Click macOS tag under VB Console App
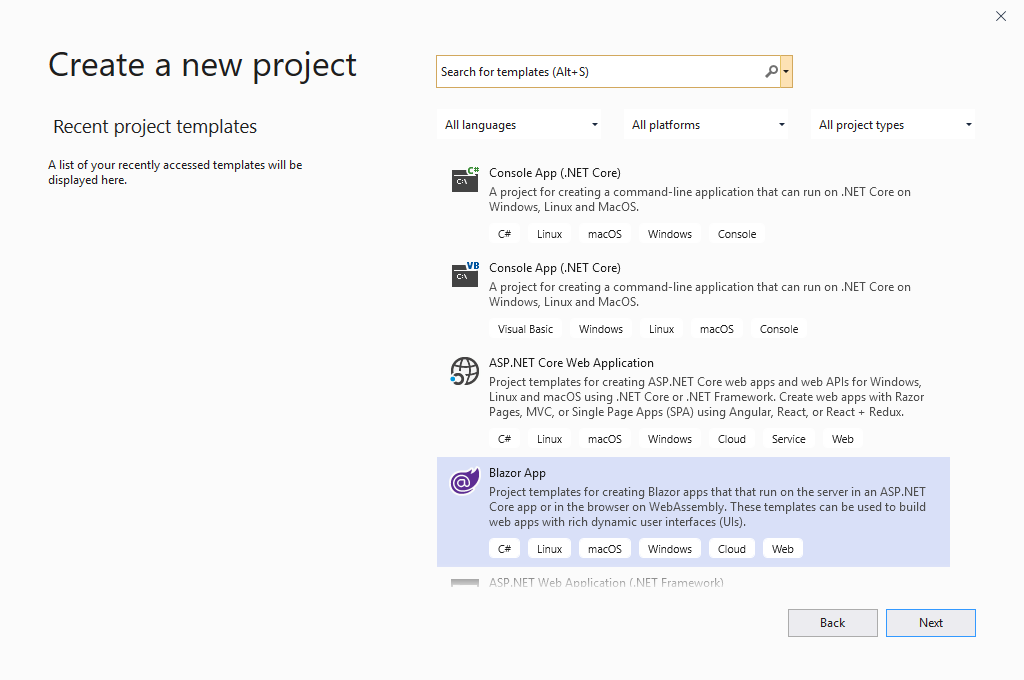The width and height of the screenshot is (1024, 680). point(716,329)
